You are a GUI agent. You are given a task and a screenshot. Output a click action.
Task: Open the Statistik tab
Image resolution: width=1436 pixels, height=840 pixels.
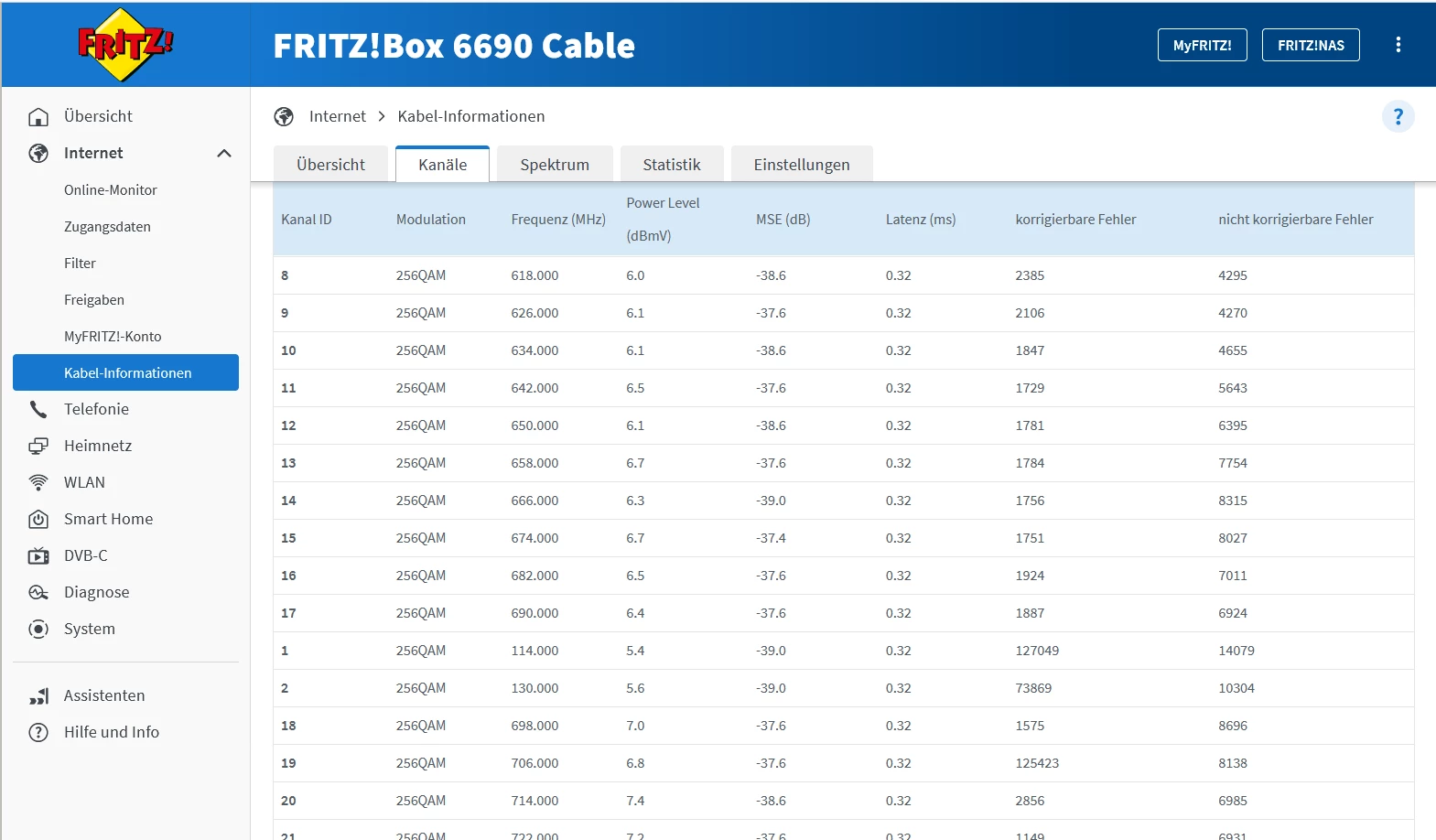point(672,165)
